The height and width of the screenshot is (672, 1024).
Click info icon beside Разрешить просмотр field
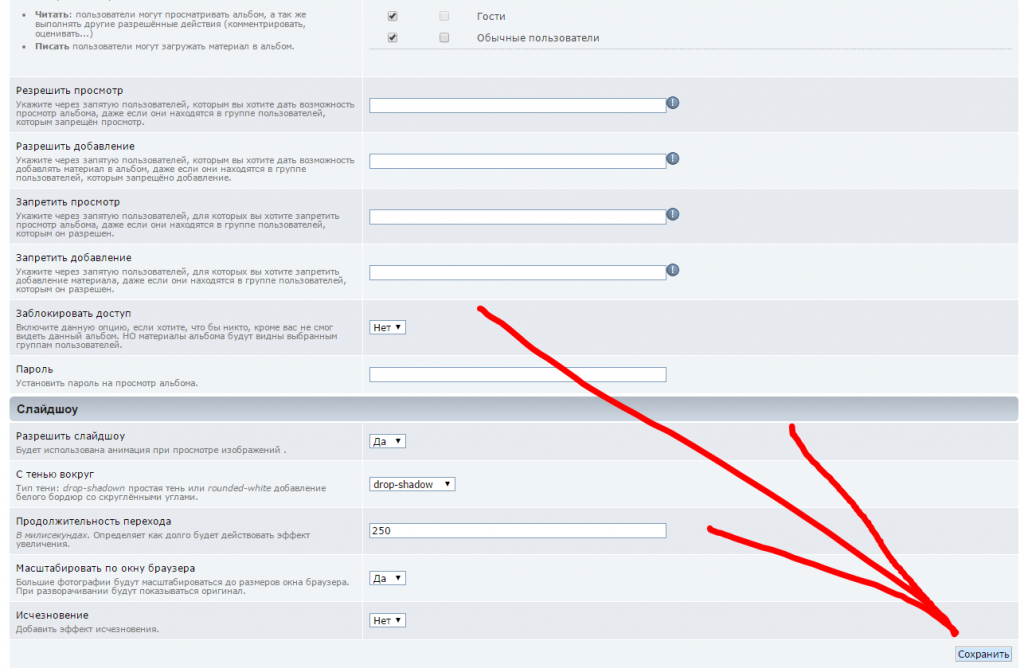pyautogui.click(x=673, y=103)
